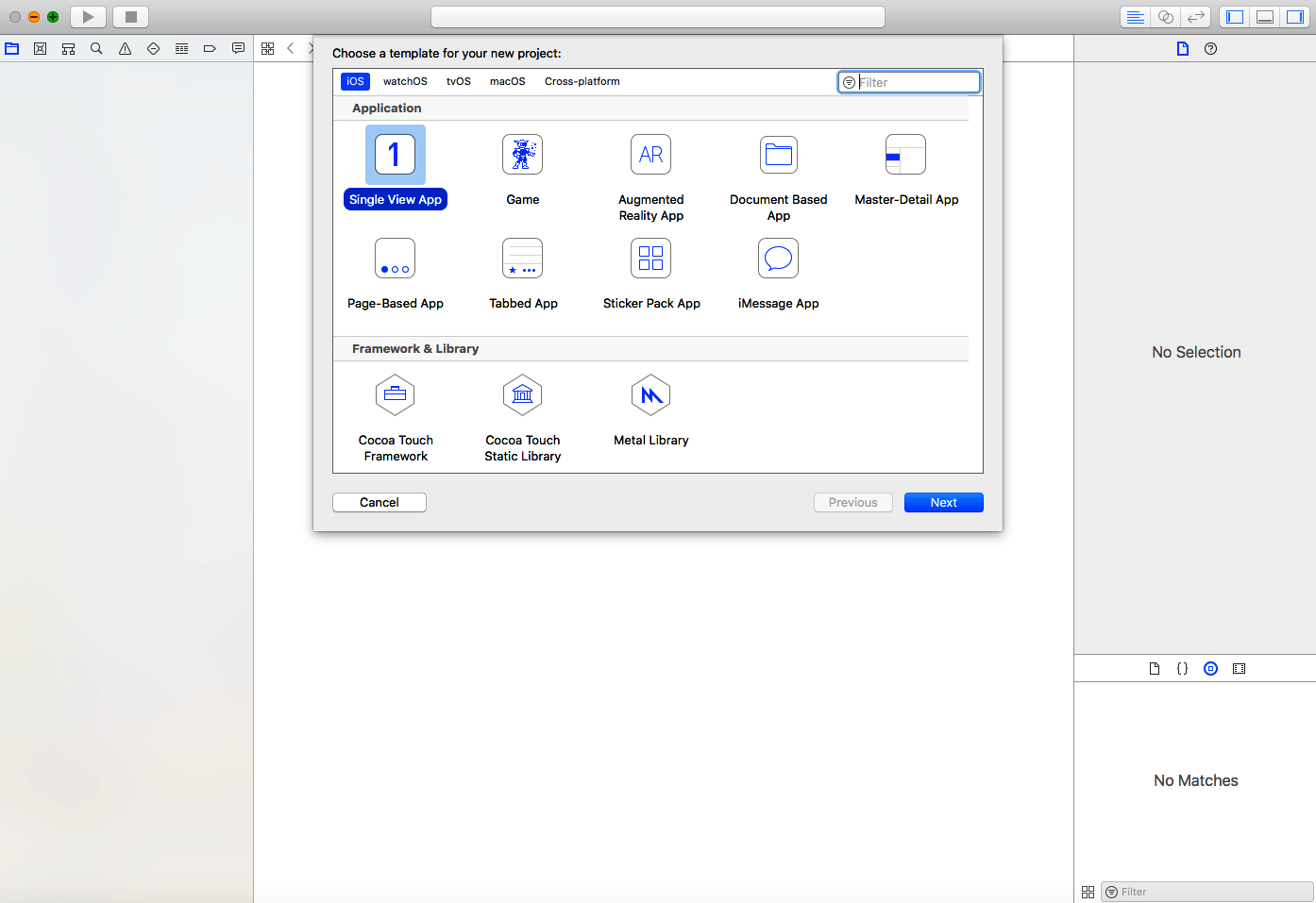Toggle the Debug area visibility
The width and height of the screenshot is (1316, 903).
click(1265, 17)
